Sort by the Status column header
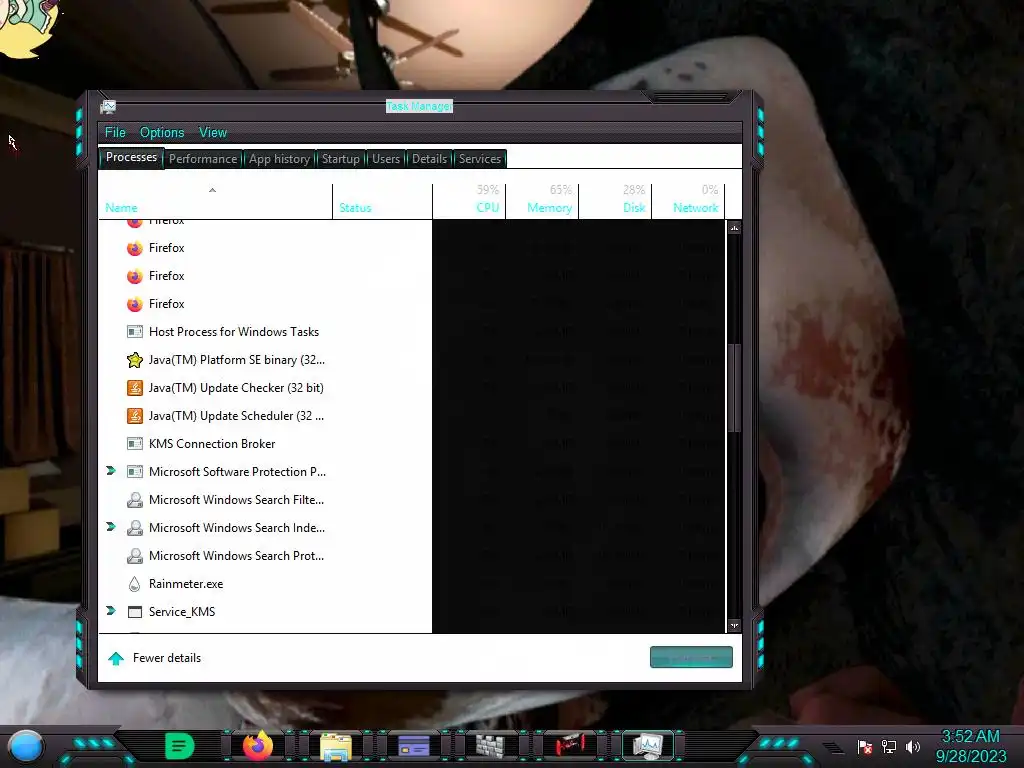The image size is (1024, 768). coord(382,201)
